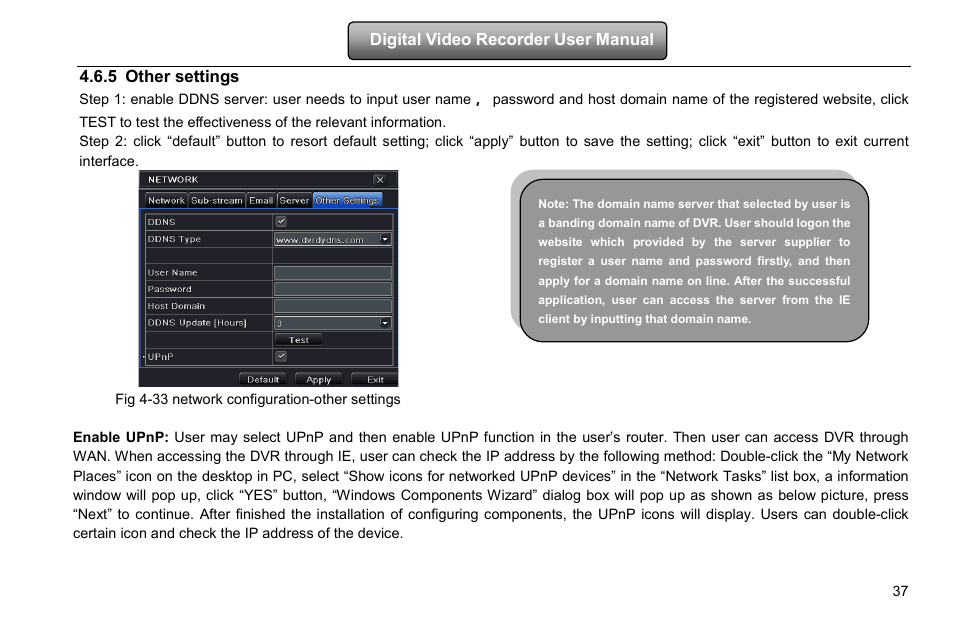This screenshot has width=954, height=636.
Task: Restore settings with the Default button
Action: [x=263, y=379]
